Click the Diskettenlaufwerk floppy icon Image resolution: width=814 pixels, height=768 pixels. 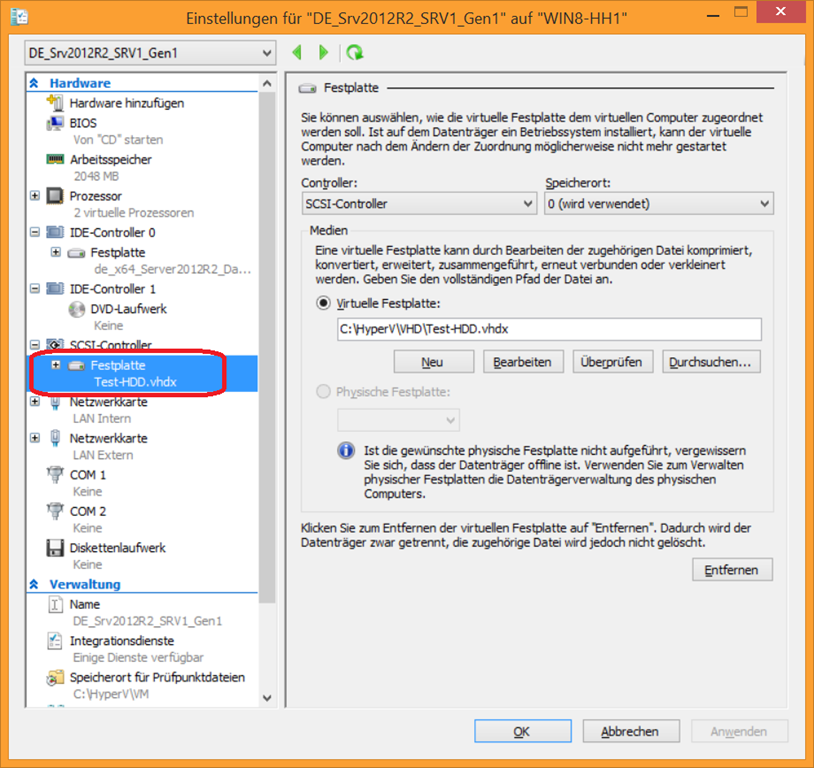point(55,548)
